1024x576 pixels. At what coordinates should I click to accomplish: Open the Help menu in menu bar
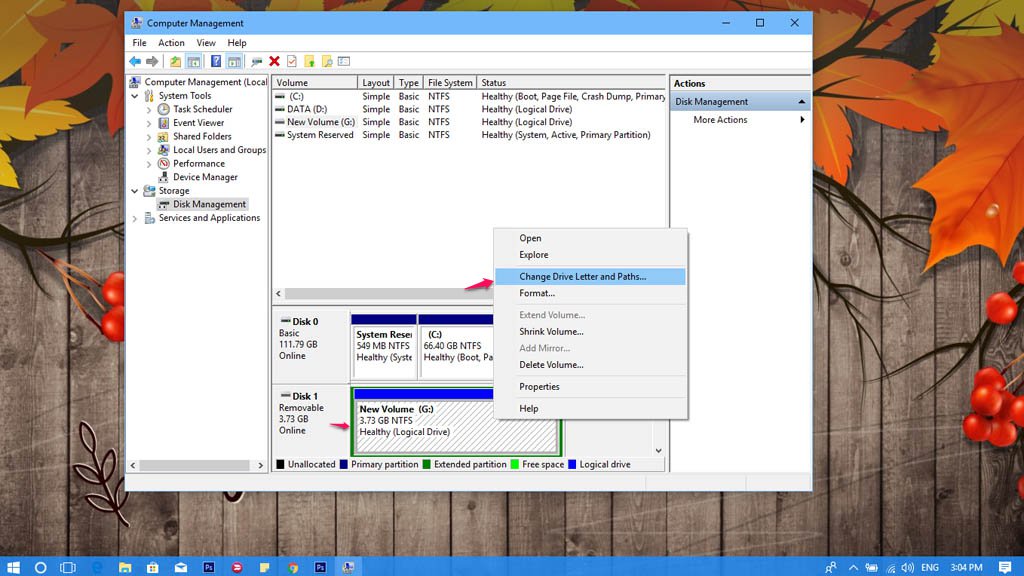click(236, 42)
